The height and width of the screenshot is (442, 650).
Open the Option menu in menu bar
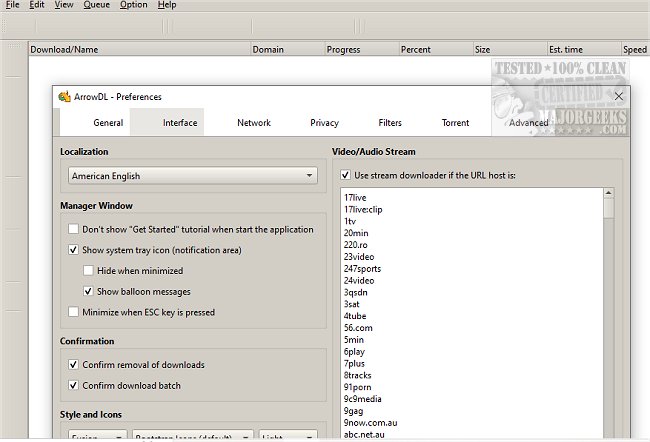133,5
